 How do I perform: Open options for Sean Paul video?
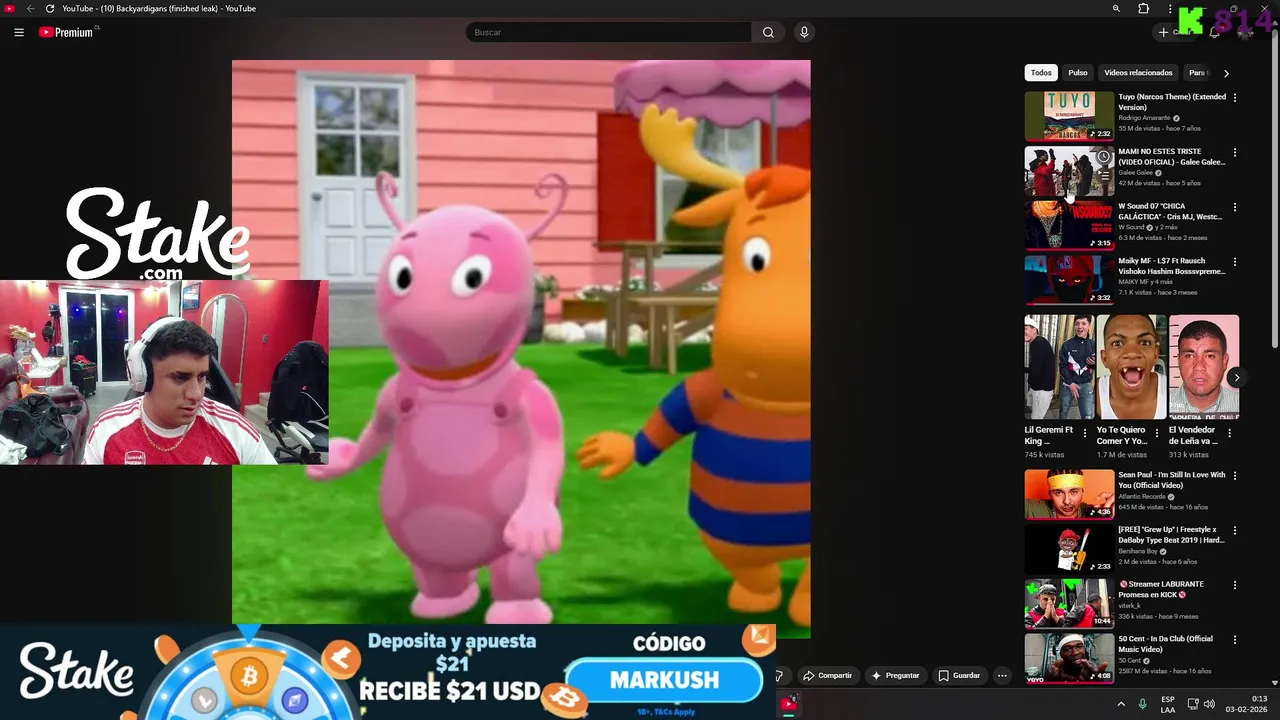click(1235, 476)
